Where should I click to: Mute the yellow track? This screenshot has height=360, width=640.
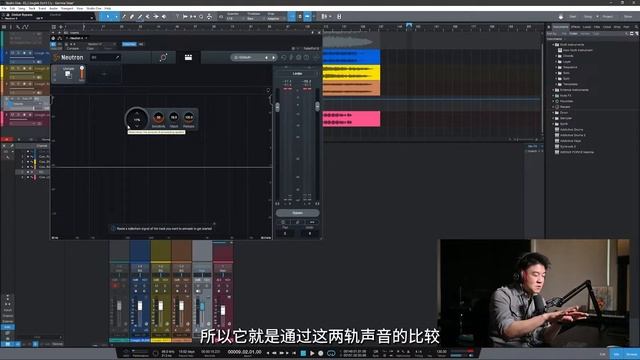tap(13, 69)
